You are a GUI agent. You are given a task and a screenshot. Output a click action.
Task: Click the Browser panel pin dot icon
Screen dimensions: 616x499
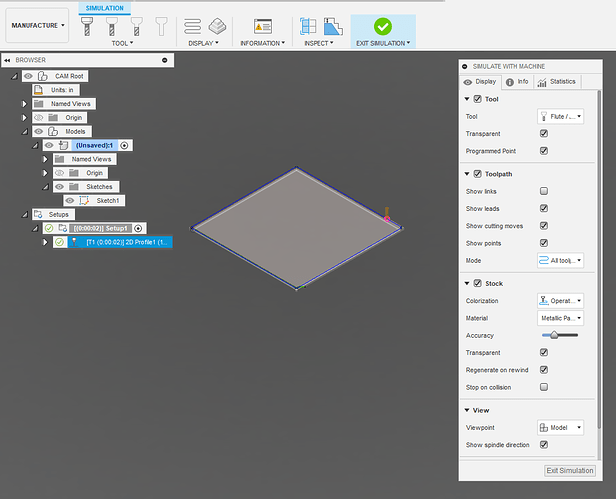tap(165, 60)
